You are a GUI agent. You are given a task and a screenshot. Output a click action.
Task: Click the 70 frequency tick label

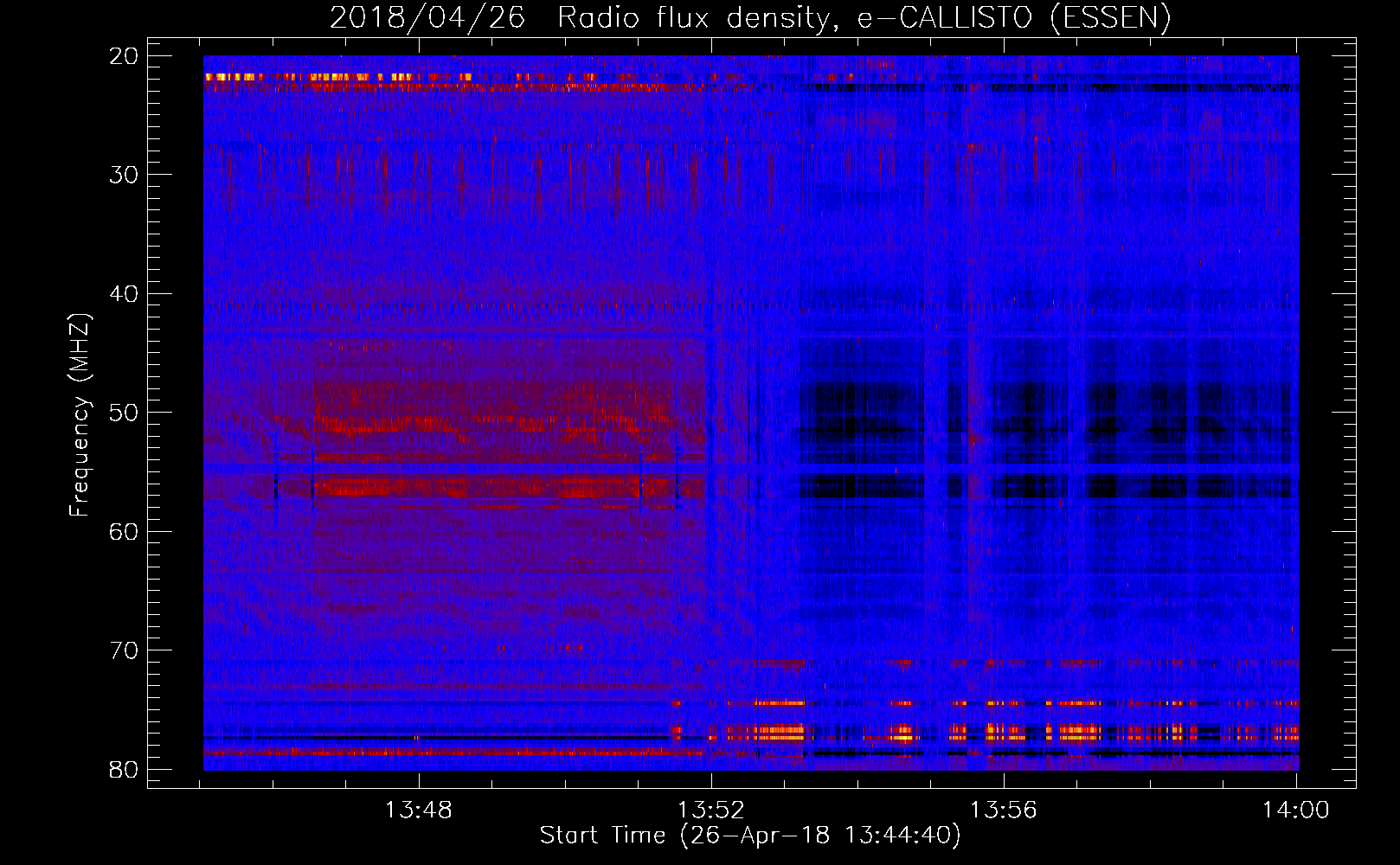[124, 650]
